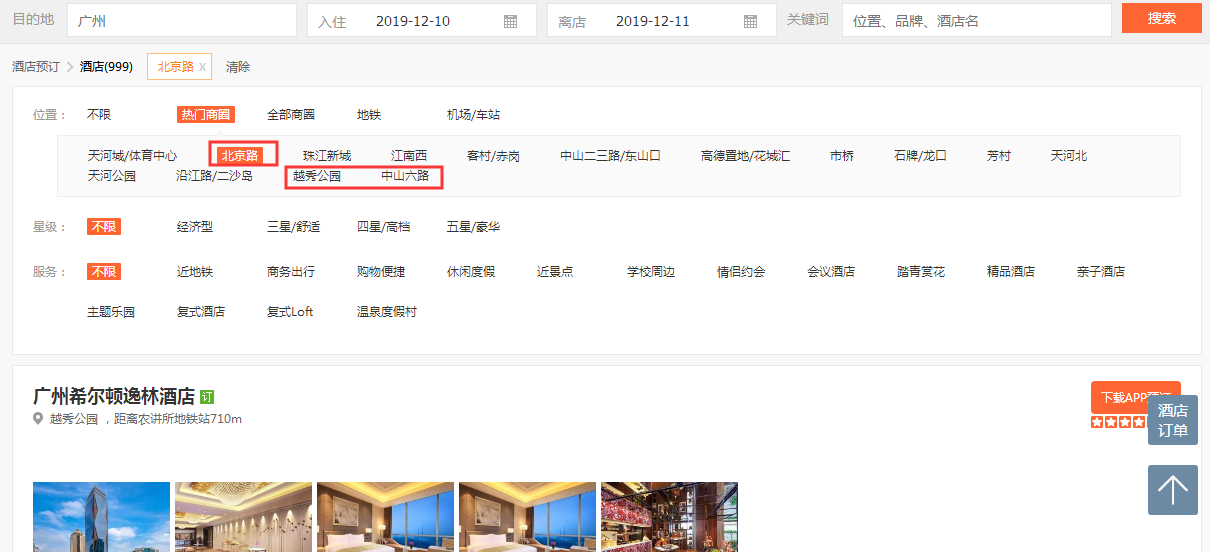The height and width of the screenshot is (552, 1210).
Task: Click the location pin beside 越秀公园
Action: (x=39, y=419)
